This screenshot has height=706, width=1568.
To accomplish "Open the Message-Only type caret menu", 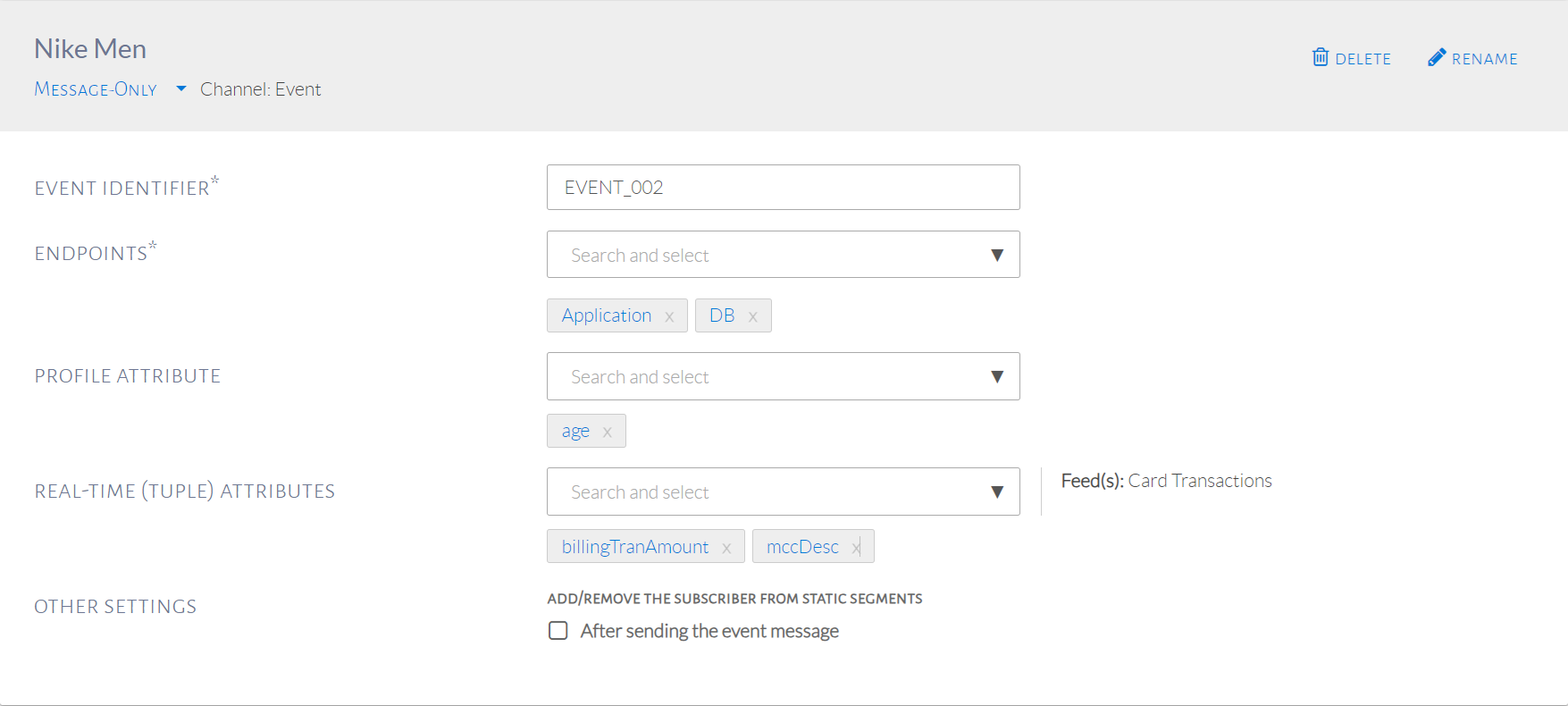I will [181, 88].
